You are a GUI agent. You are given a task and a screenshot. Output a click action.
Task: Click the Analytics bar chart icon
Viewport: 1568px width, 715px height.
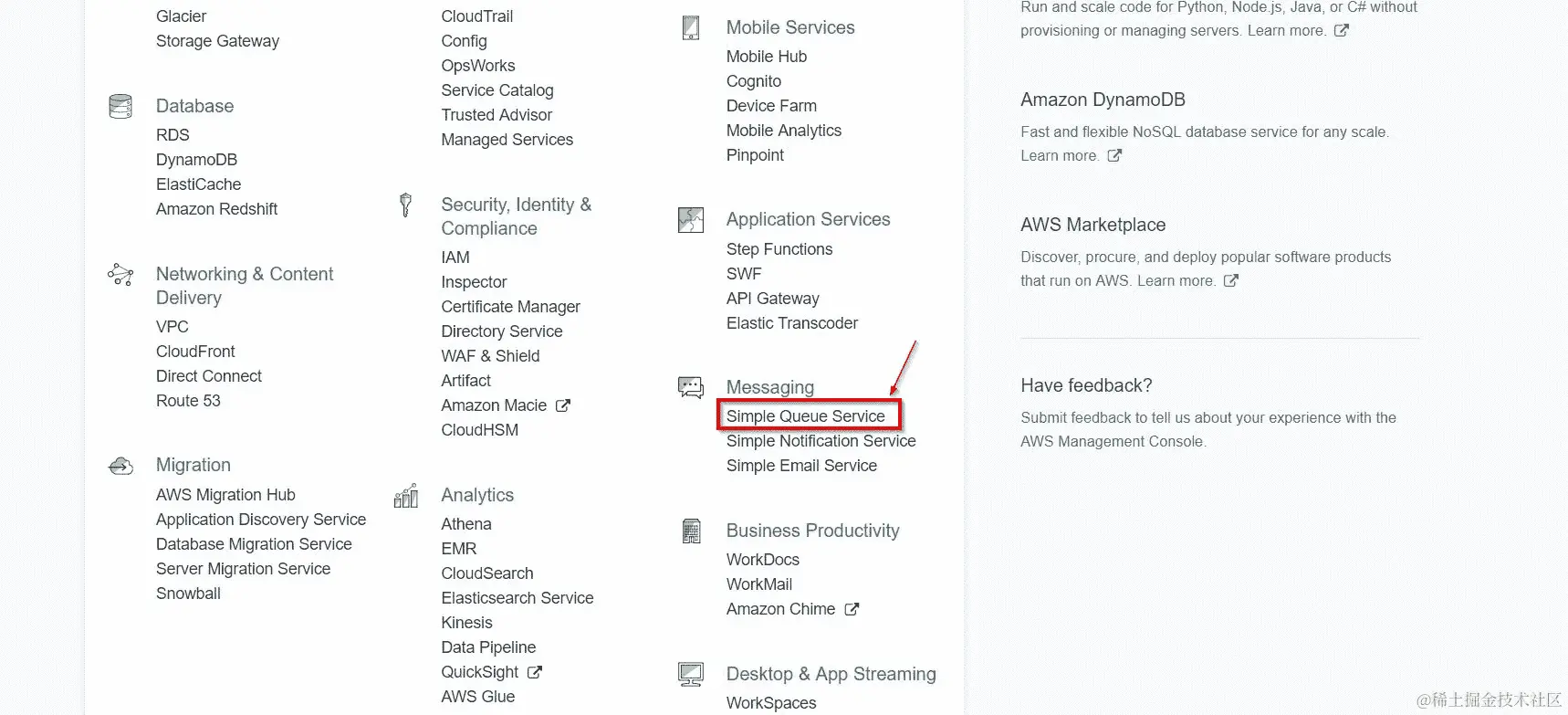point(406,495)
